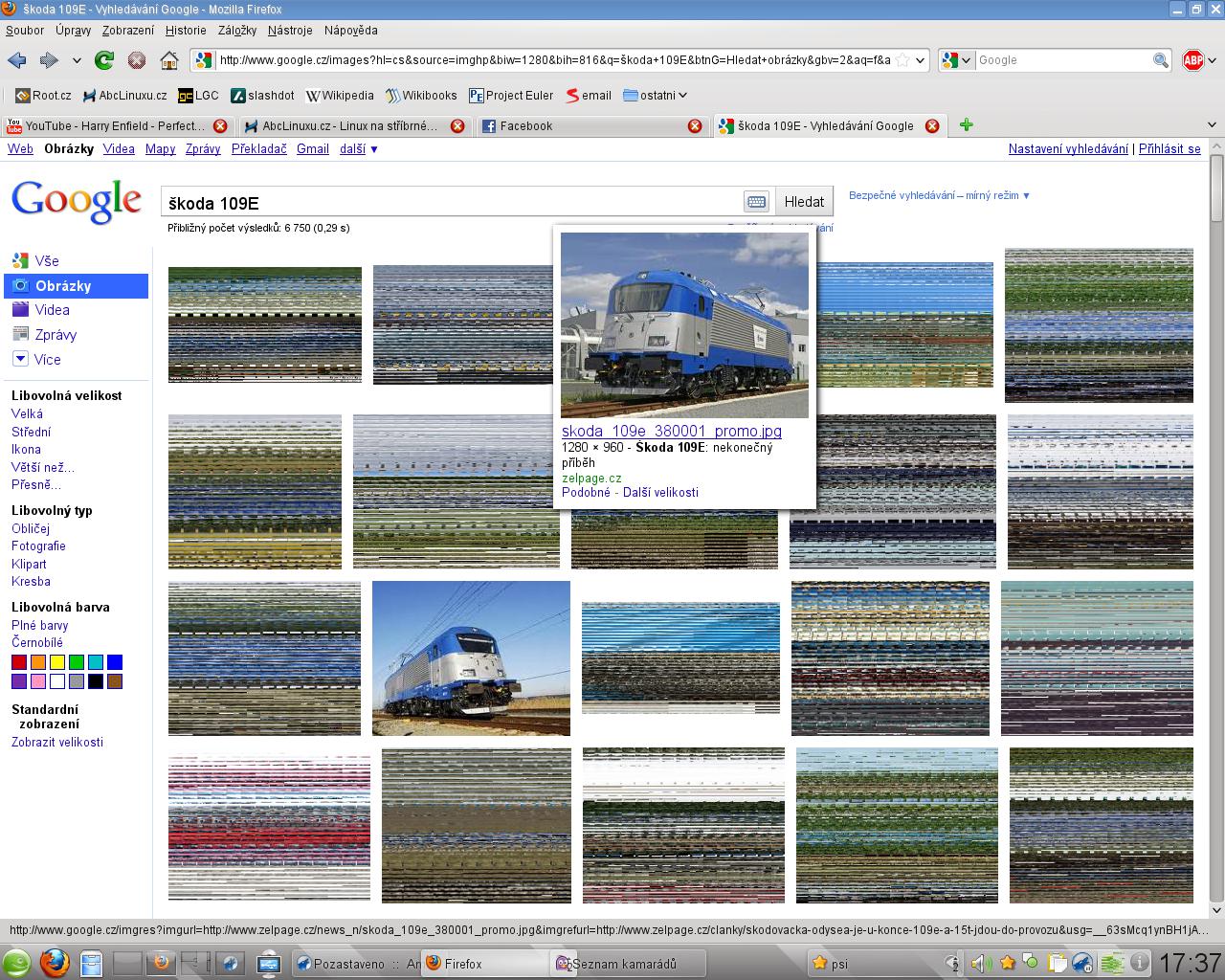Click the Forward navigation arrow
1225x980 pixels.
tap(48, 60)
